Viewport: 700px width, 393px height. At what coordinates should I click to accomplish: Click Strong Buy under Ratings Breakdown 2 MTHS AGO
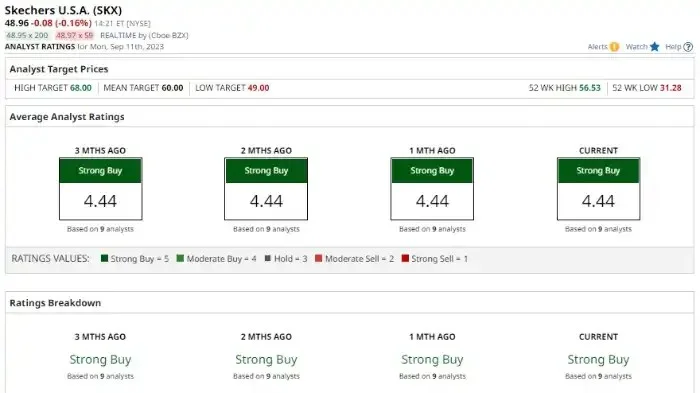pos(266,360)
